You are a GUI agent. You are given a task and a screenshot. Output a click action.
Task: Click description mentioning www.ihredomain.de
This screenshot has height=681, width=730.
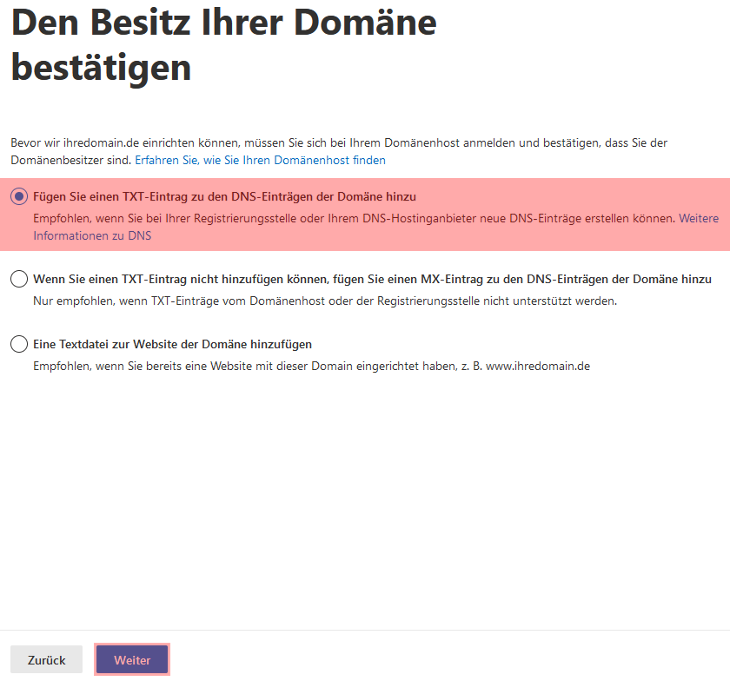[311, 366]
